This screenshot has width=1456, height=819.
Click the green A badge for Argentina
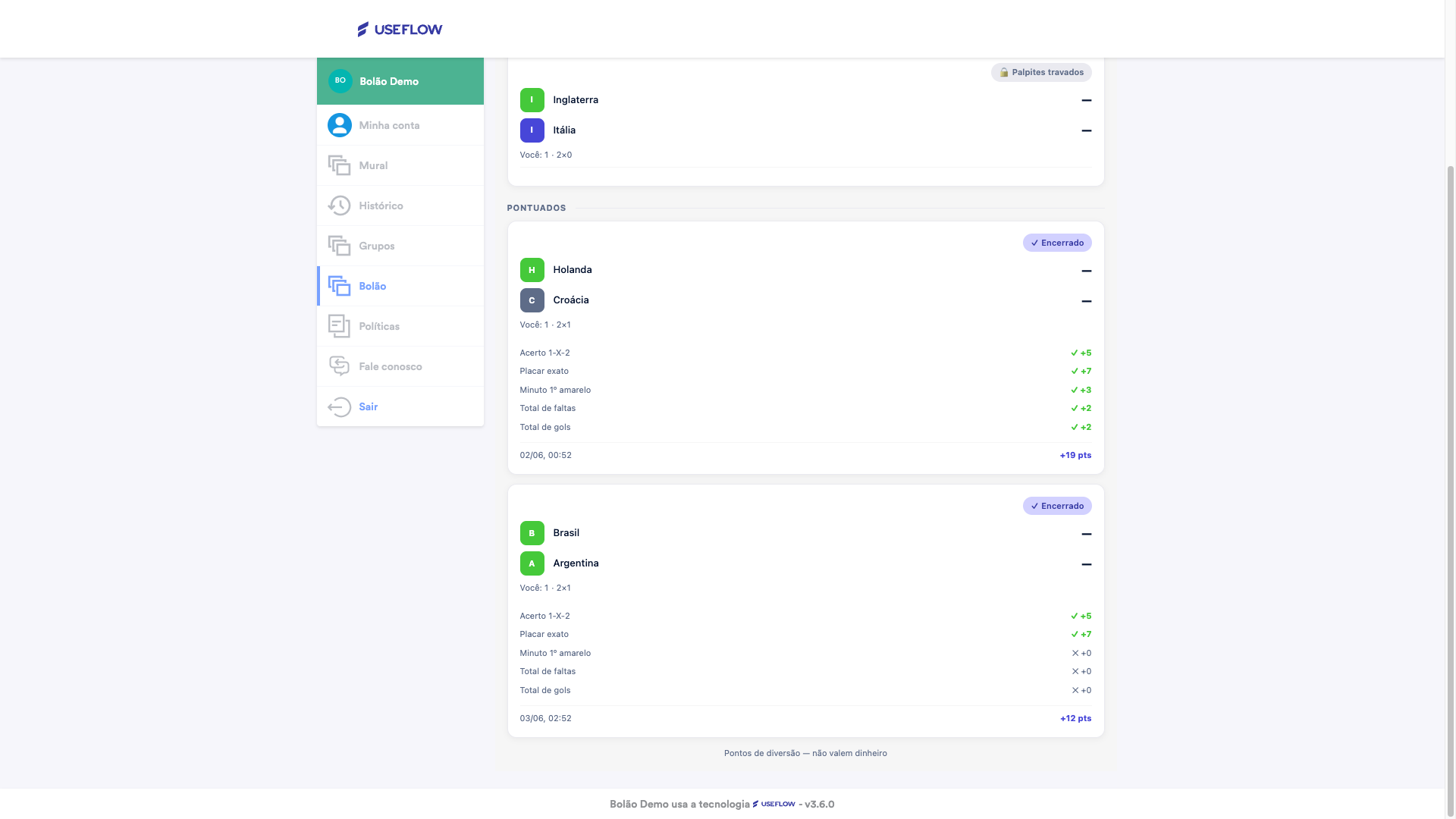(532, 563)
